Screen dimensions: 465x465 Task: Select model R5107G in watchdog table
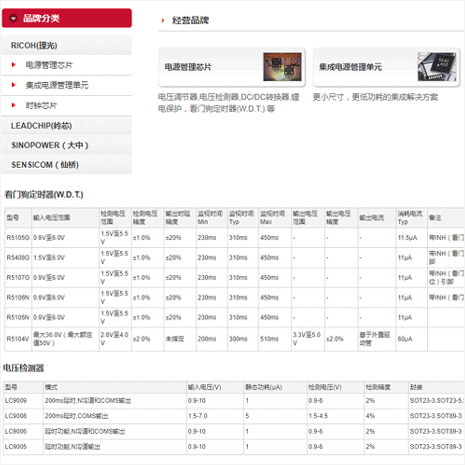click(x=18, y=277)
